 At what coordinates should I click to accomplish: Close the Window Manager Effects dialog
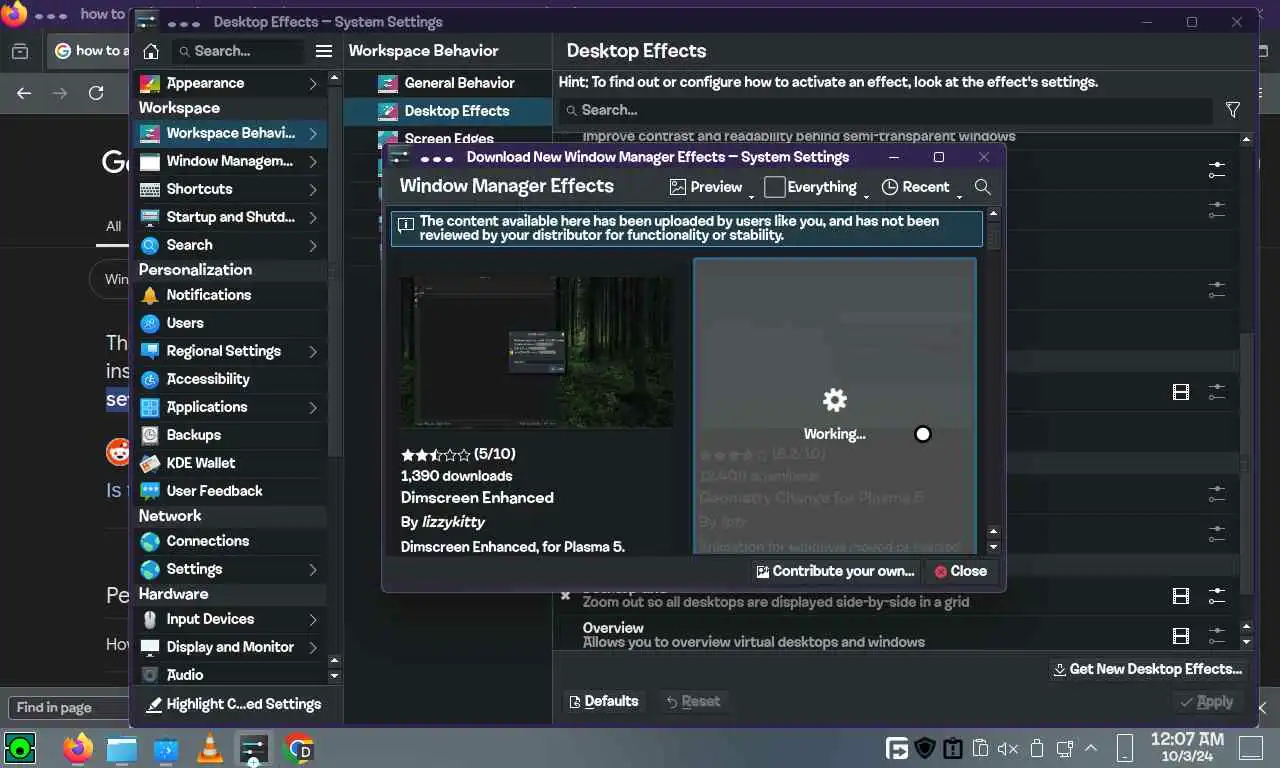point(960,571)
